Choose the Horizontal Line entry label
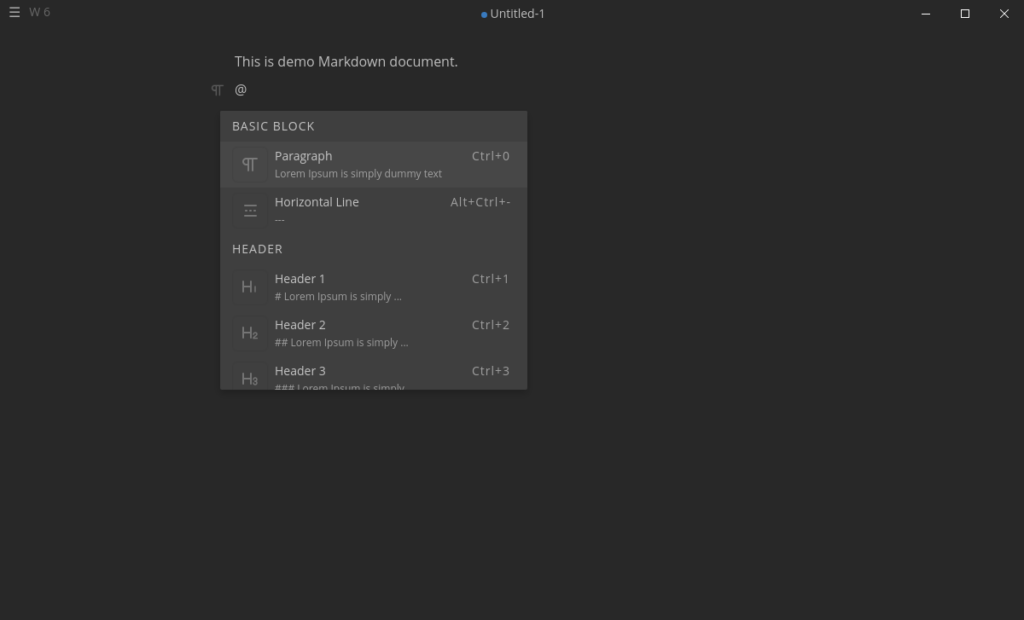 pos(316,202)
